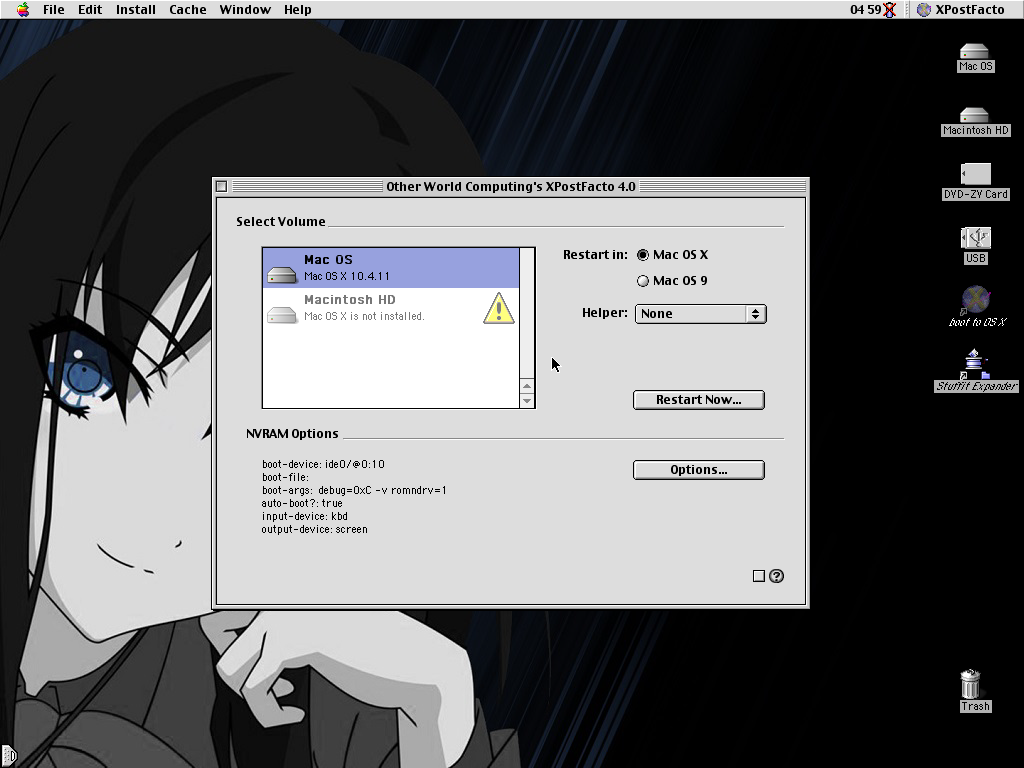Screen dimensions: 1024x768
Task: Open the File menu
Action: tap(54, 9)
